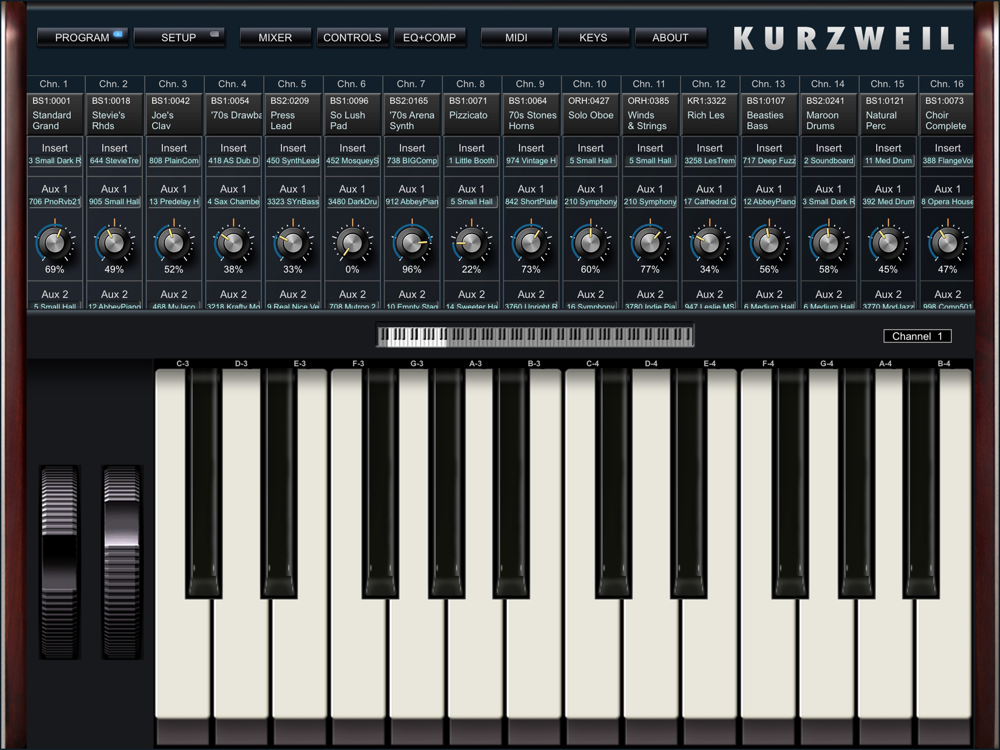Open the Channel 1 selector box

pos(917,336)
